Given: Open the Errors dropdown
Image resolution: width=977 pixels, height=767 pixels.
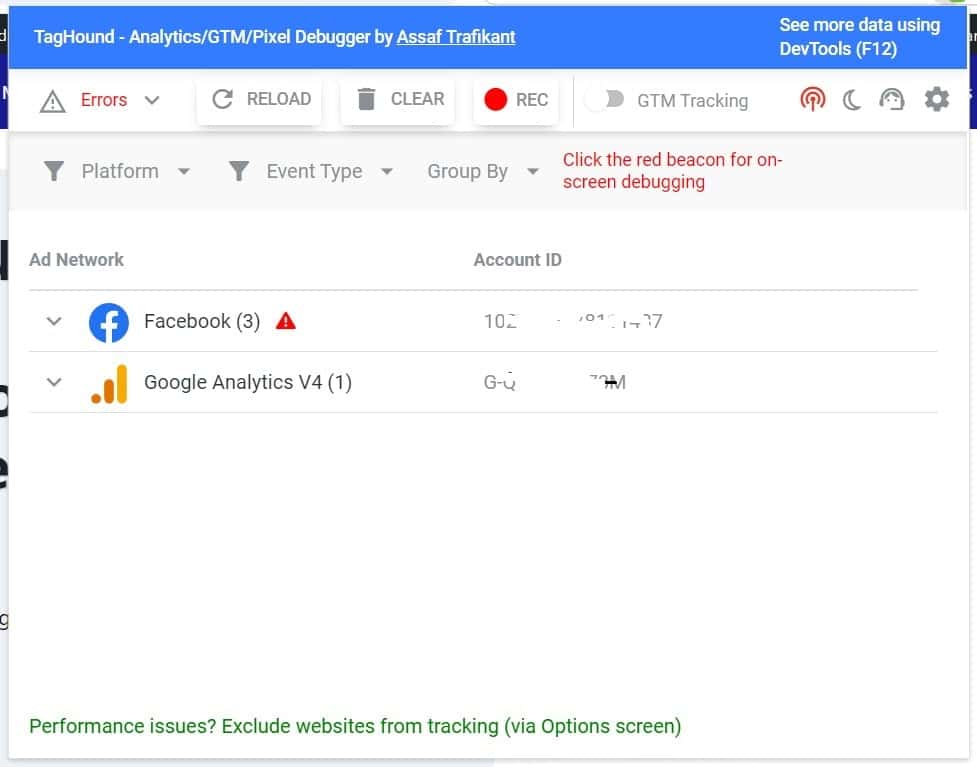Looking at the screenshot, I should click(151, 100).
